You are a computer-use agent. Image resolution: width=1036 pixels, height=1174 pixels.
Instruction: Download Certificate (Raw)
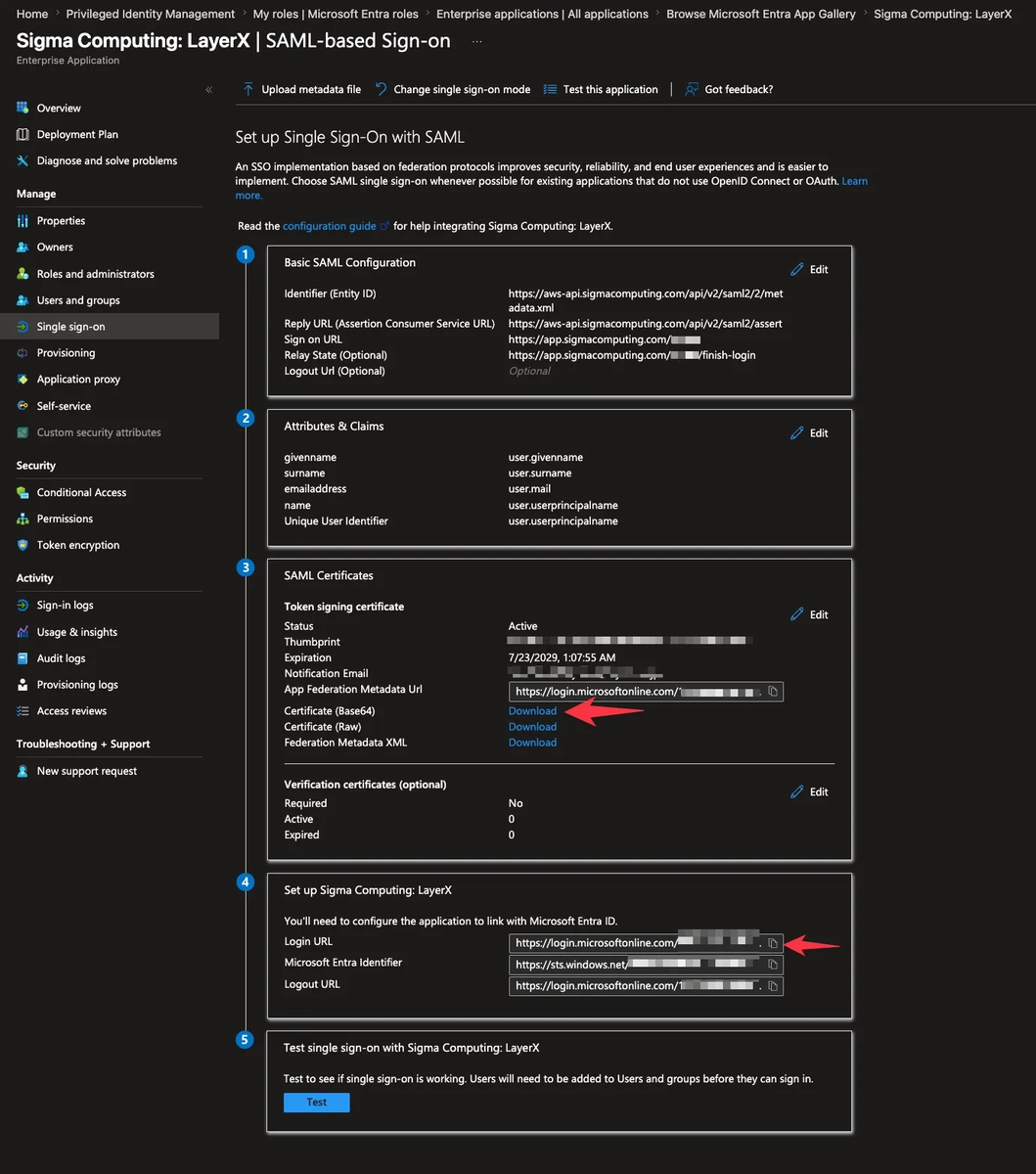tap(532, 727)
